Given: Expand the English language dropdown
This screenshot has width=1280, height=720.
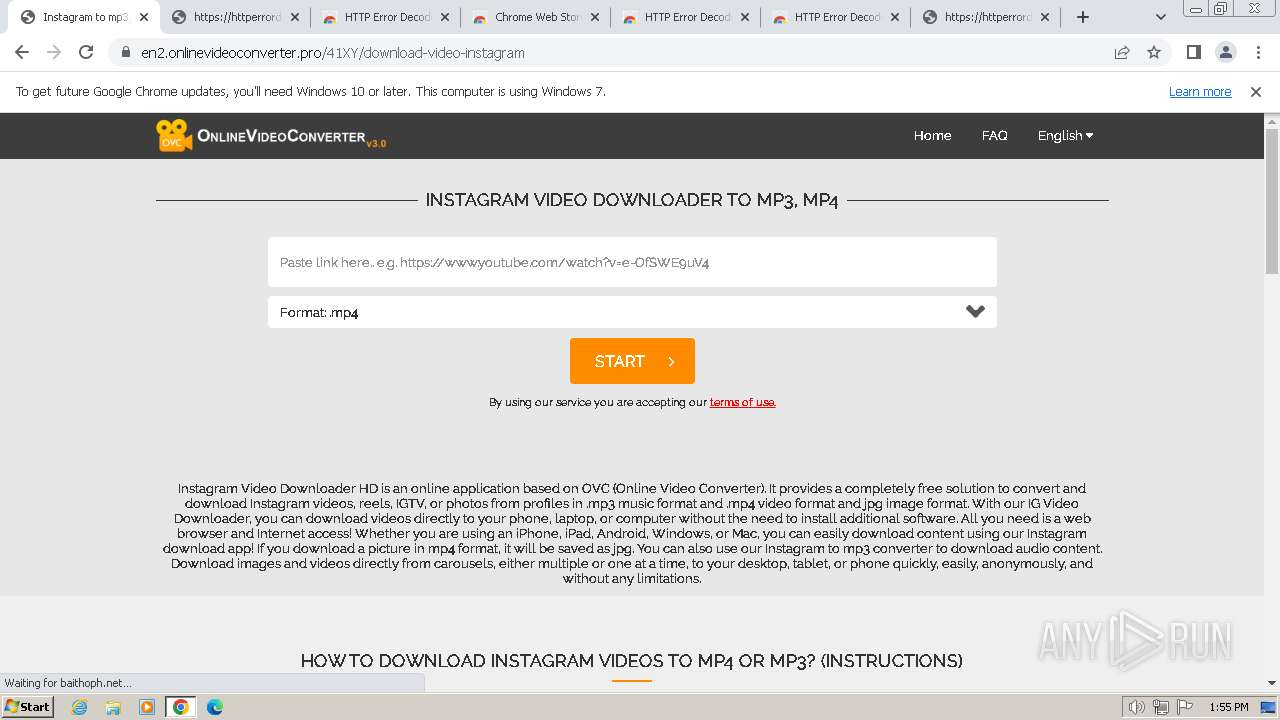Looking at the screenshot, I should 1065,135.
